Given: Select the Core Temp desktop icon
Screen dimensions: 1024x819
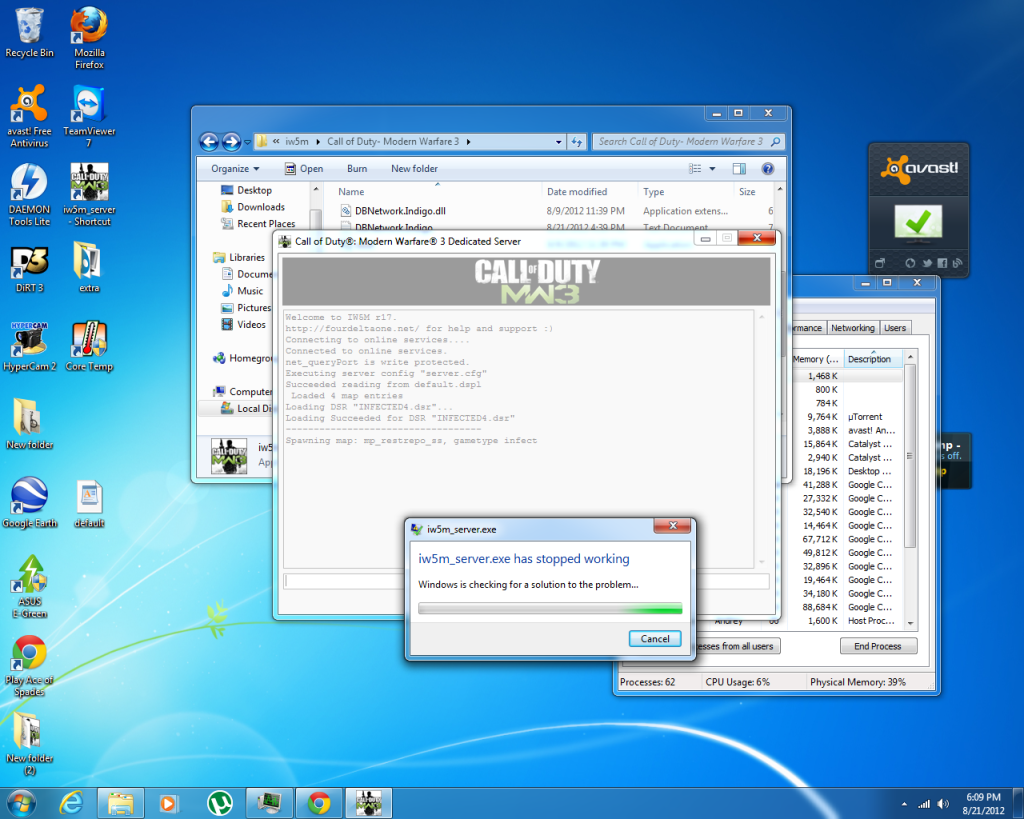Looking at the screenshot, I should pos(89,346).
